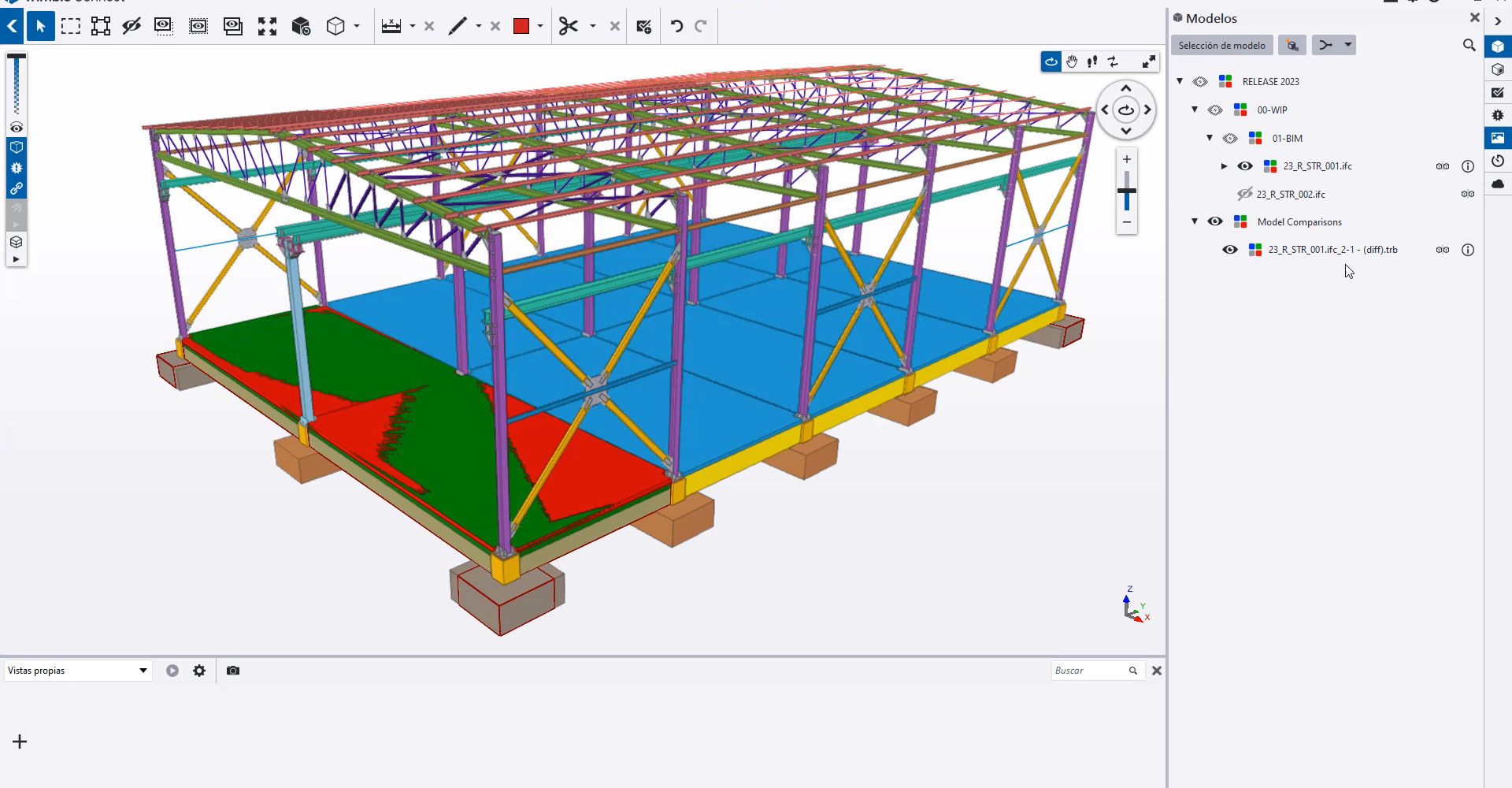
Task: Search models with the magnifier icon
Action: [1469, 46]
